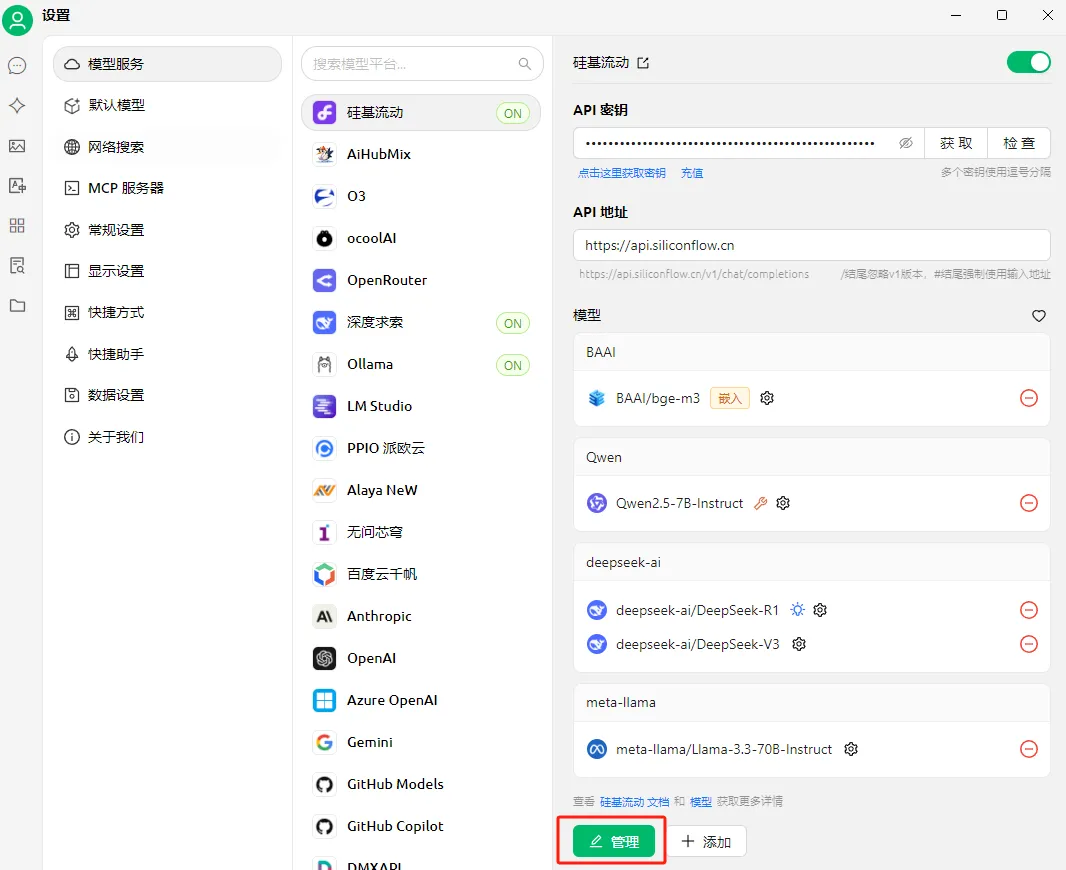Select 默认模型 settings menu item

point(167,105)
